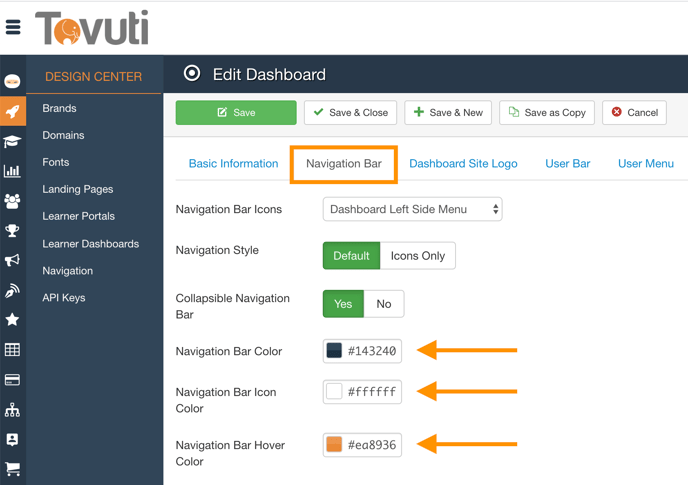The width and height of the screenshot is (688, 485).
Task: Click the Navigation Bar Hover Color swatch
Action: coord(334,444)
